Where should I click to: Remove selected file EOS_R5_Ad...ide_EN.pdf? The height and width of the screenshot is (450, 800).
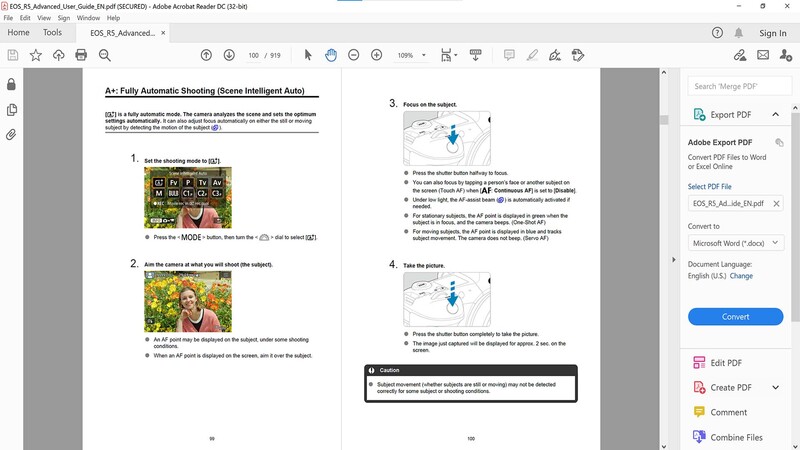pyautogui.click(x=776, y=204)
